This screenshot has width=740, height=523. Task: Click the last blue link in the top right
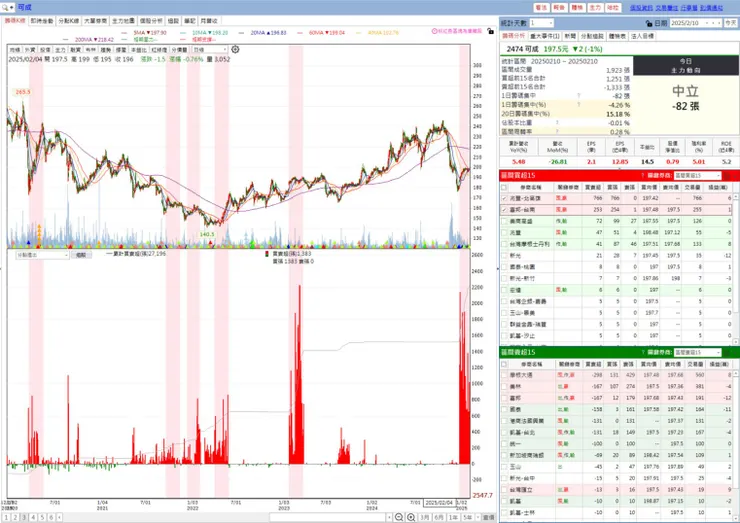pyautogui.click(x=711, y=8)
